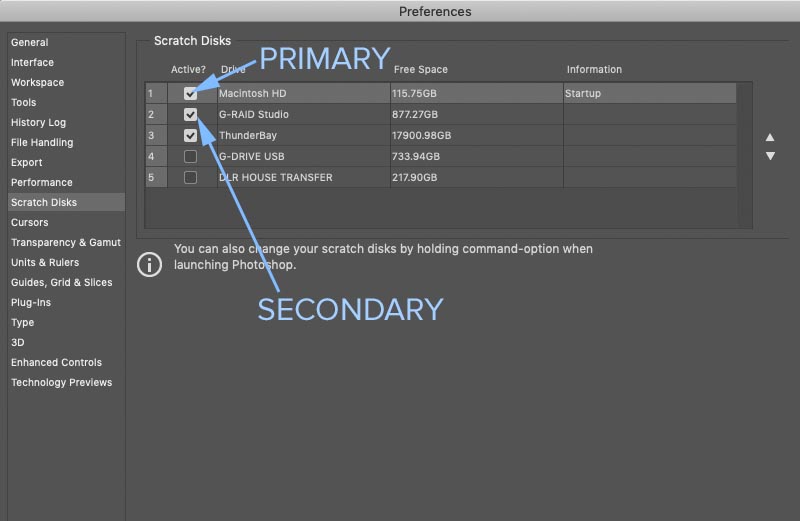Open Transparency & Gamut preferences
800x521 pixels.
[66, 242]
